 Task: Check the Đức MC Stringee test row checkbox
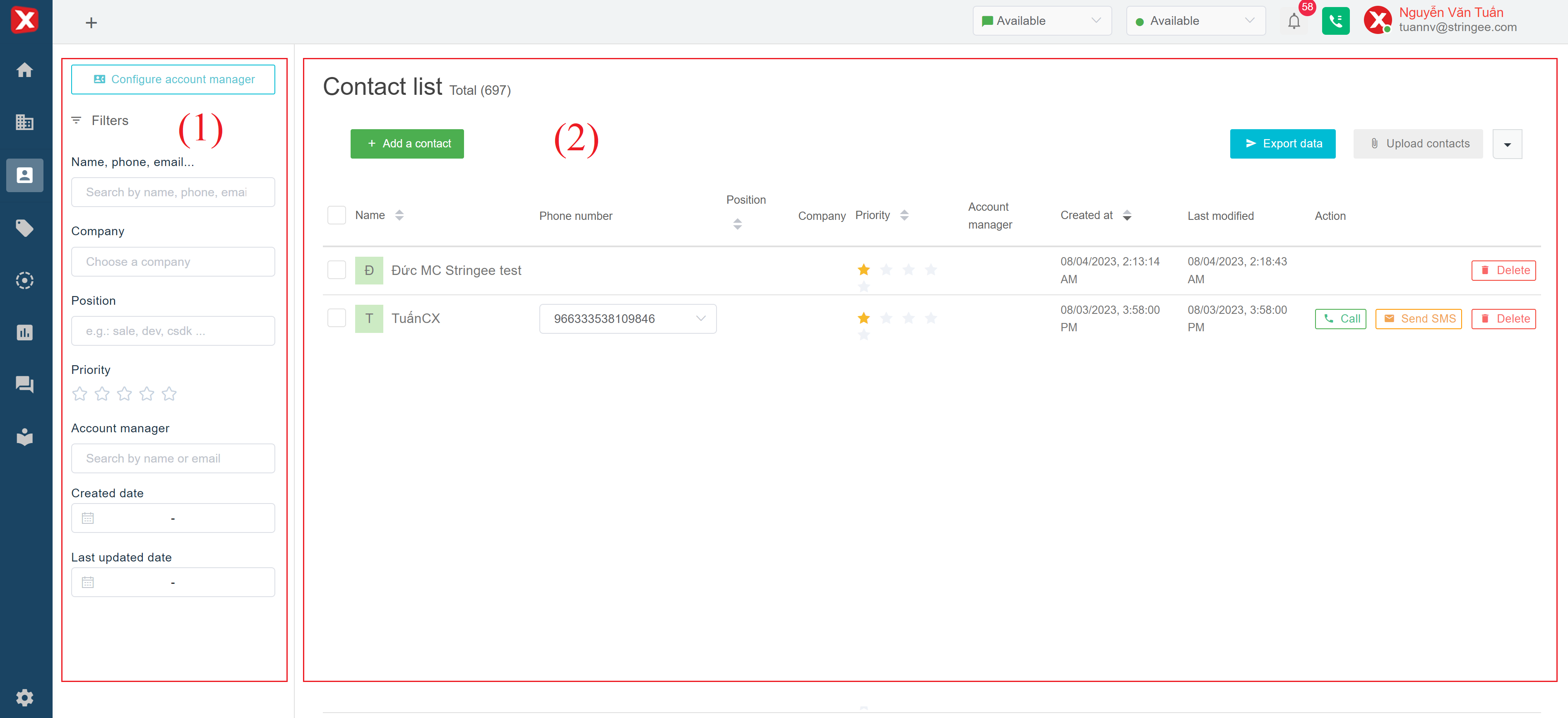[x=337, y=270]
